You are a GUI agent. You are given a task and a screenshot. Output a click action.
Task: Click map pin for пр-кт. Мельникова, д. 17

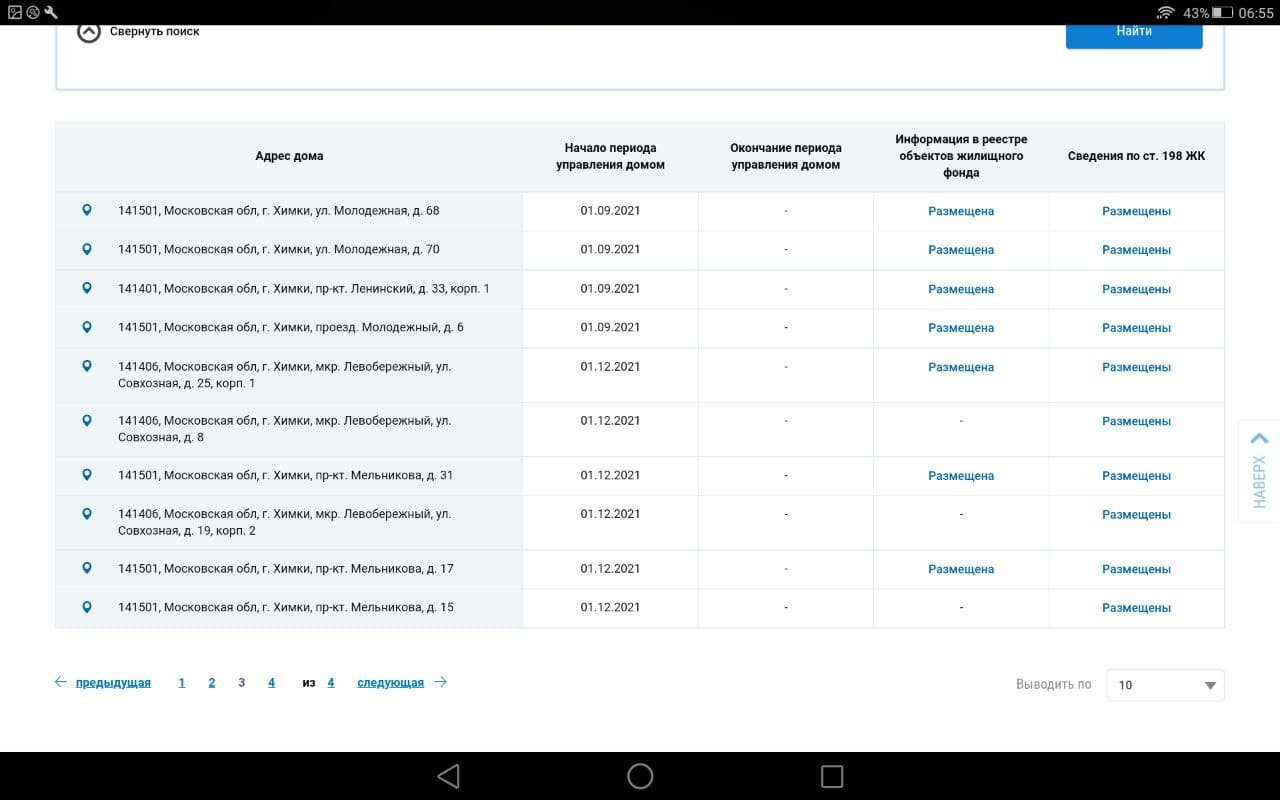pos(87,568)
